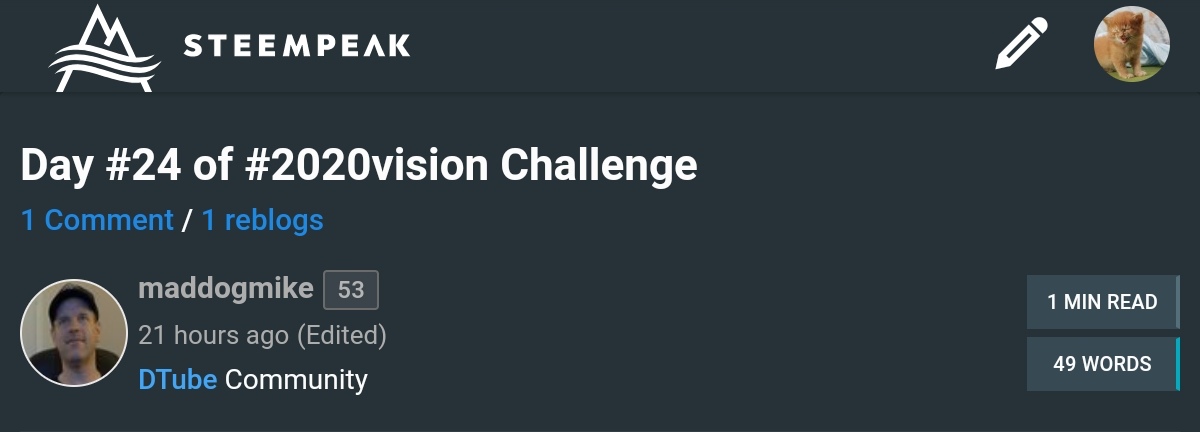Click the cyan bar beside 49 WORDS
The height and width of the screenshot is (432, 1200).
click(x=1178, y=364)
